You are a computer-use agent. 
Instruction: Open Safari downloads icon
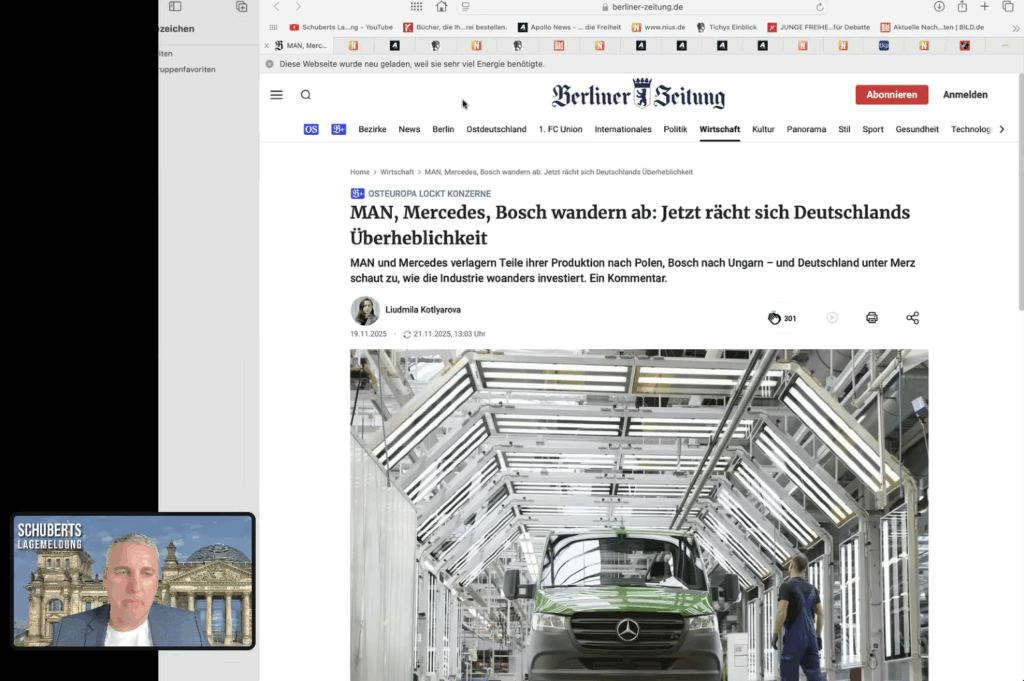[x=939, y=7]
